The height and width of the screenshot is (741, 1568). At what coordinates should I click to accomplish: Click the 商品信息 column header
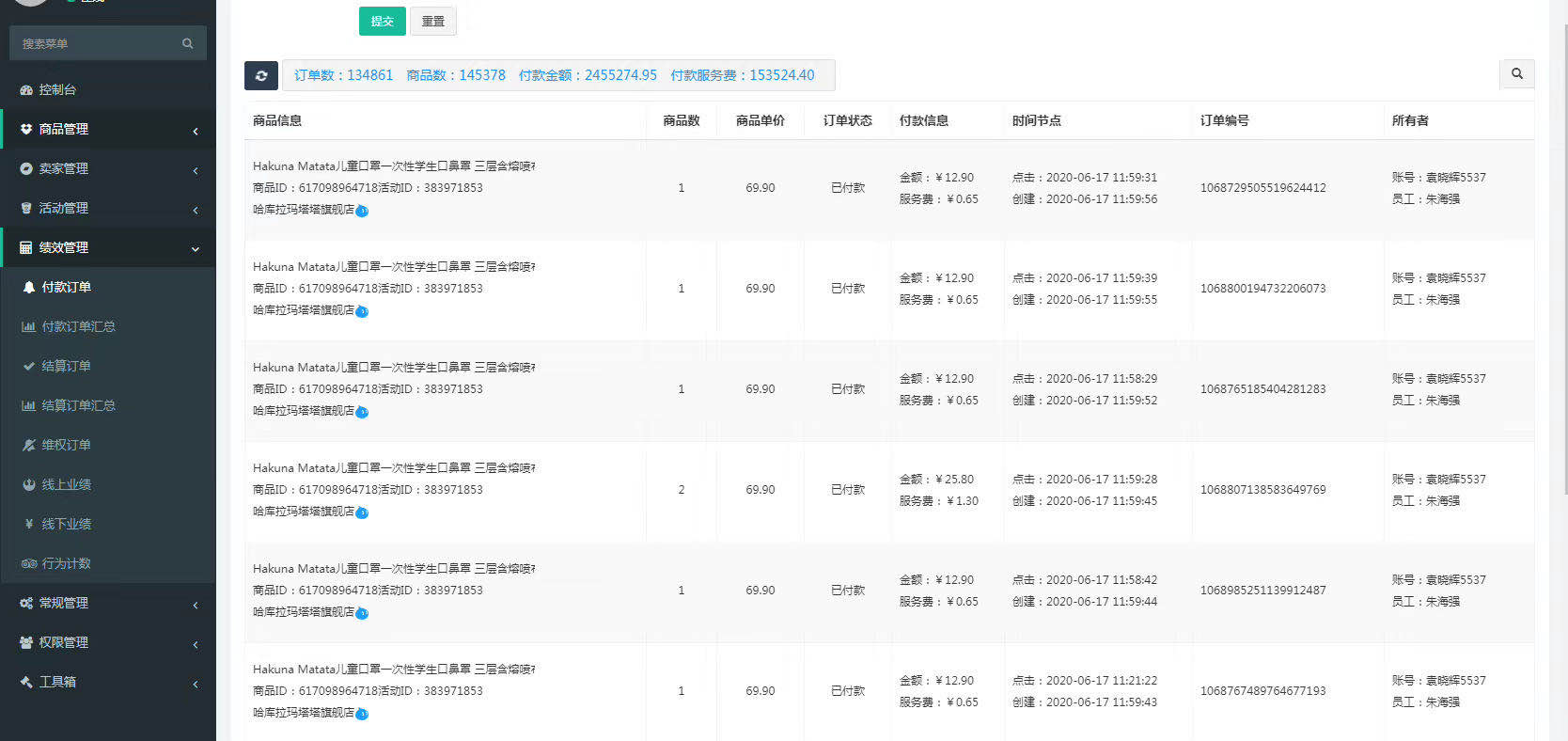277,120
